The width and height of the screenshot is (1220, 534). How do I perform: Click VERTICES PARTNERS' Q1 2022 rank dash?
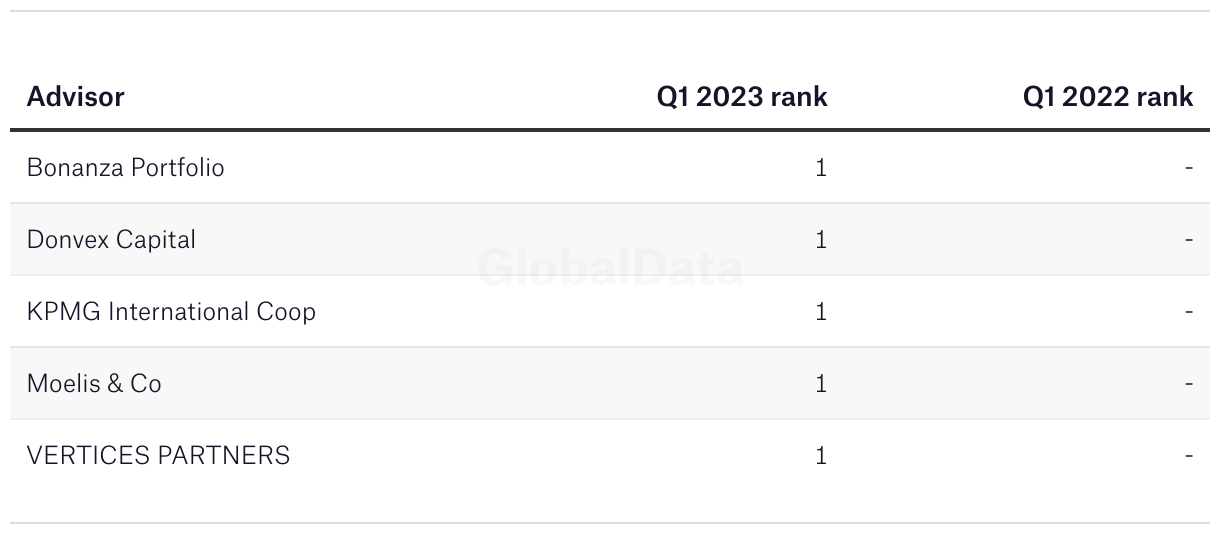(x=1189, y=456)
